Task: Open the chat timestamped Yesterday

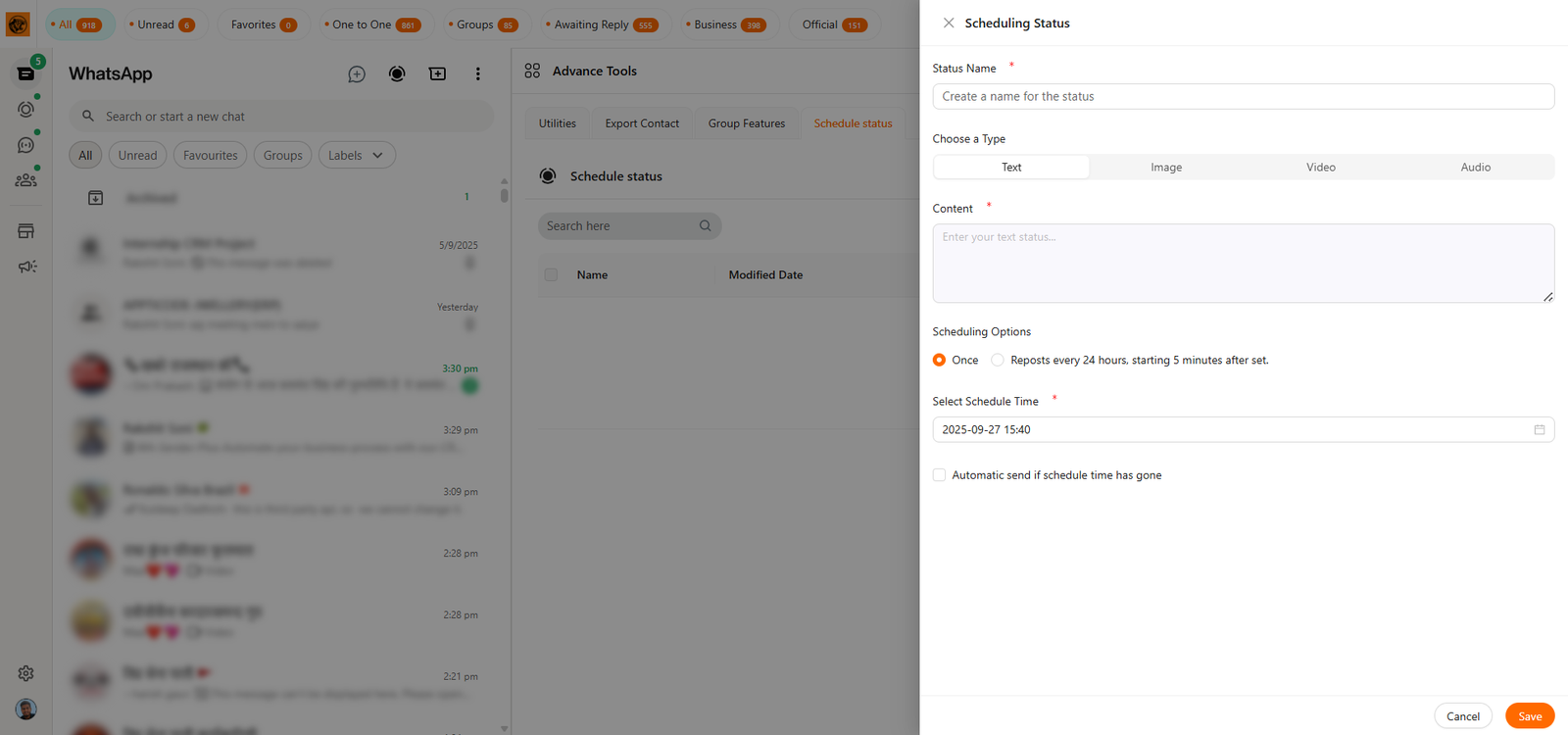Action: [x=281, y=314]
